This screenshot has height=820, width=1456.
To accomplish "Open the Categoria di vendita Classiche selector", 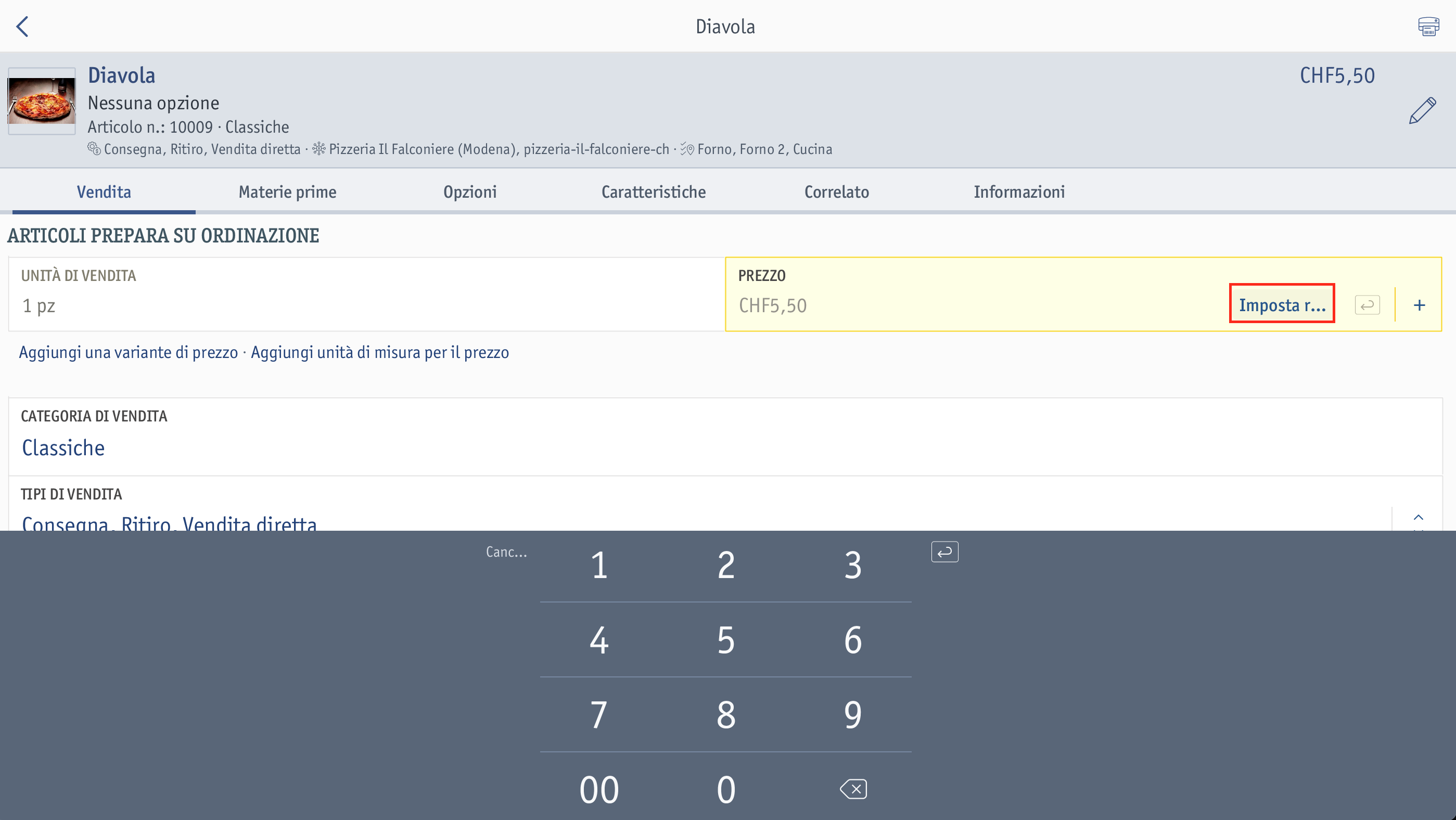I will click(725, 437).
